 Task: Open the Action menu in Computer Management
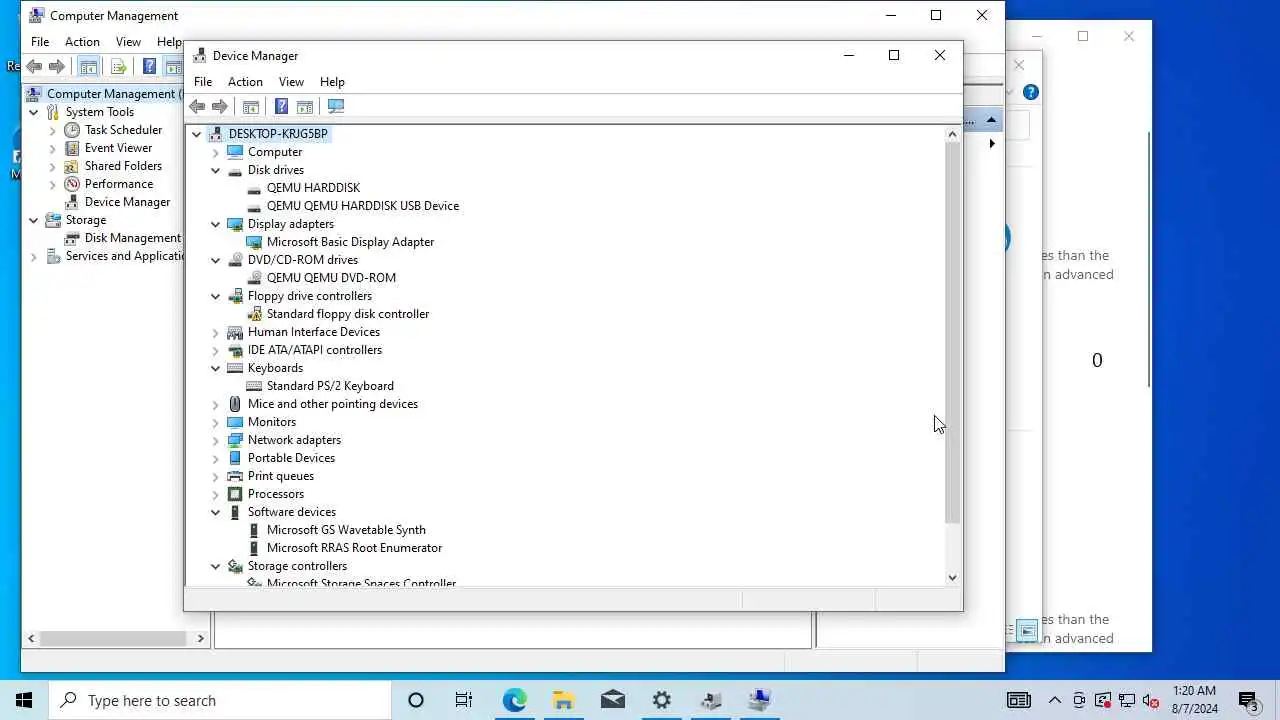point(82,42)
